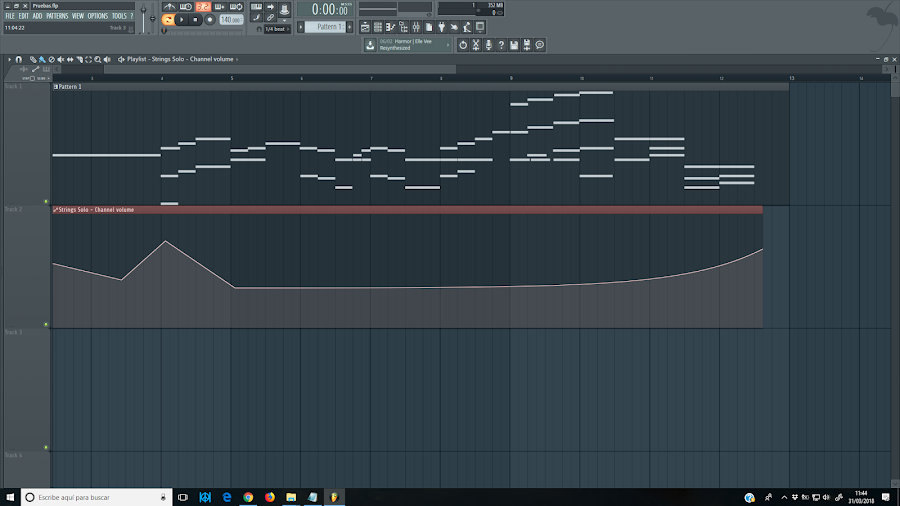The image size is (900, 506).
Task: Expand arrow after Channel volume title
Action: click(x=237, y=59)
